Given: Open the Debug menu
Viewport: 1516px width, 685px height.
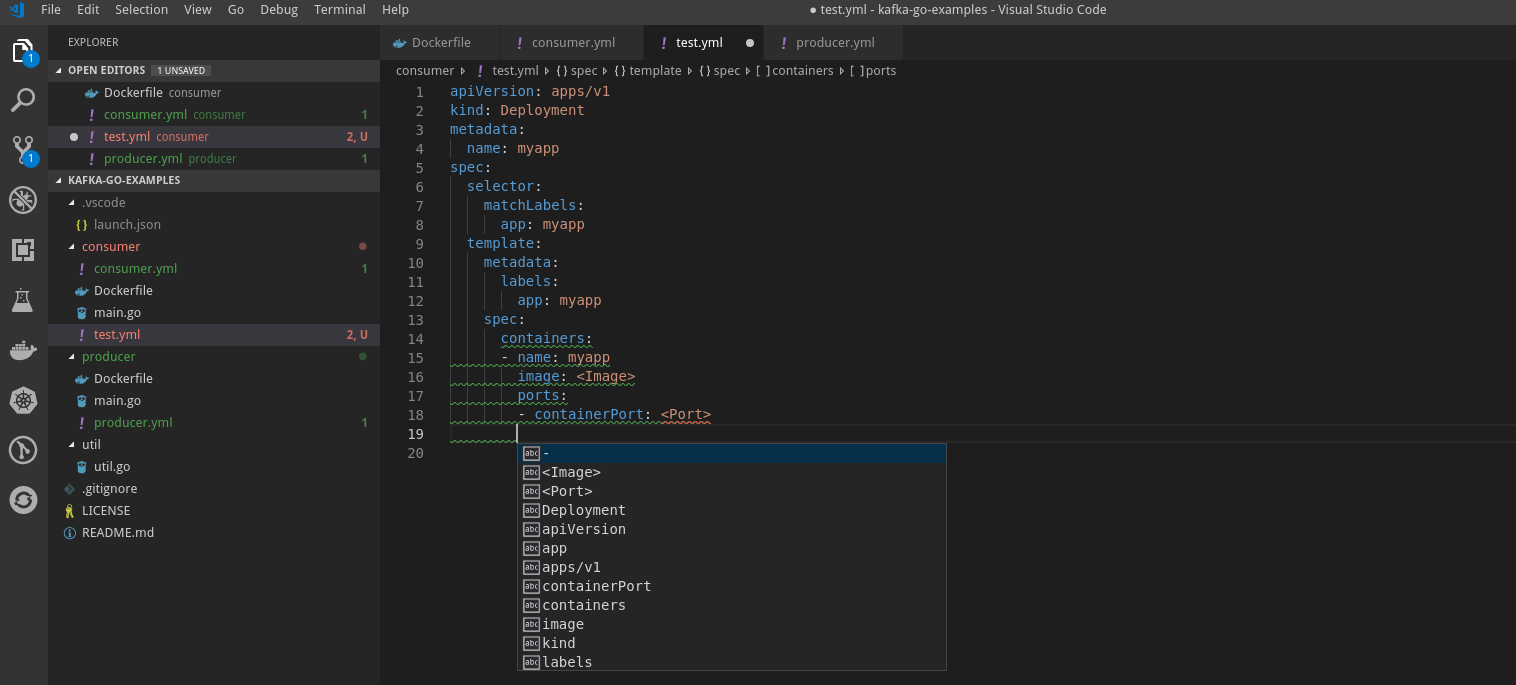Looking at the screenshot, I should pyautogui.click(x=279, y=10).
